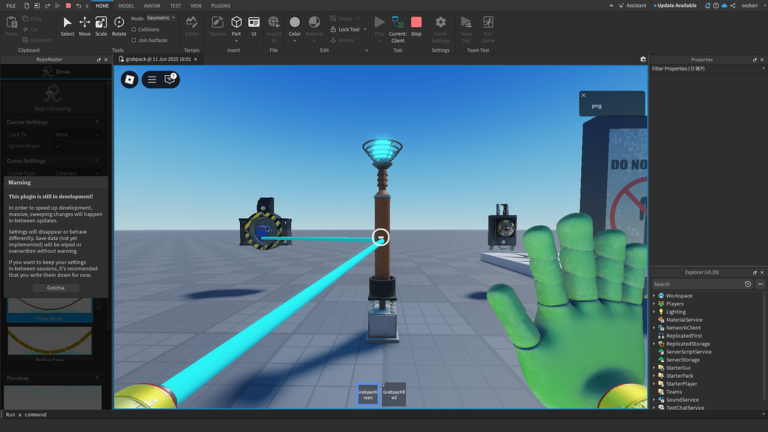Click the Explorer Search field
Image resolution: width=768 pixels, height=432 pixels.
pos(697,284)
